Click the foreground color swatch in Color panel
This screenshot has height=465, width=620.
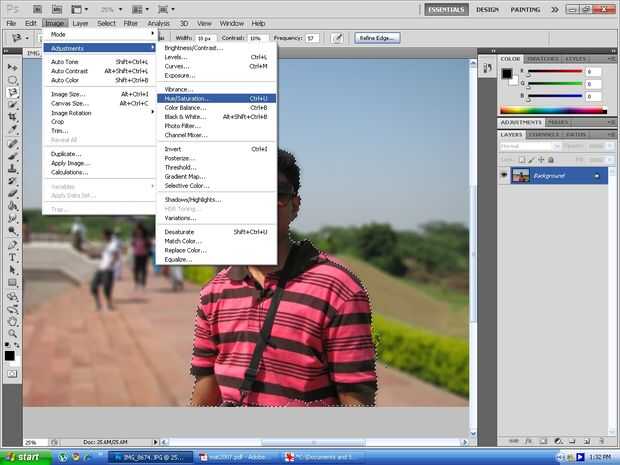tap(507, 74)
